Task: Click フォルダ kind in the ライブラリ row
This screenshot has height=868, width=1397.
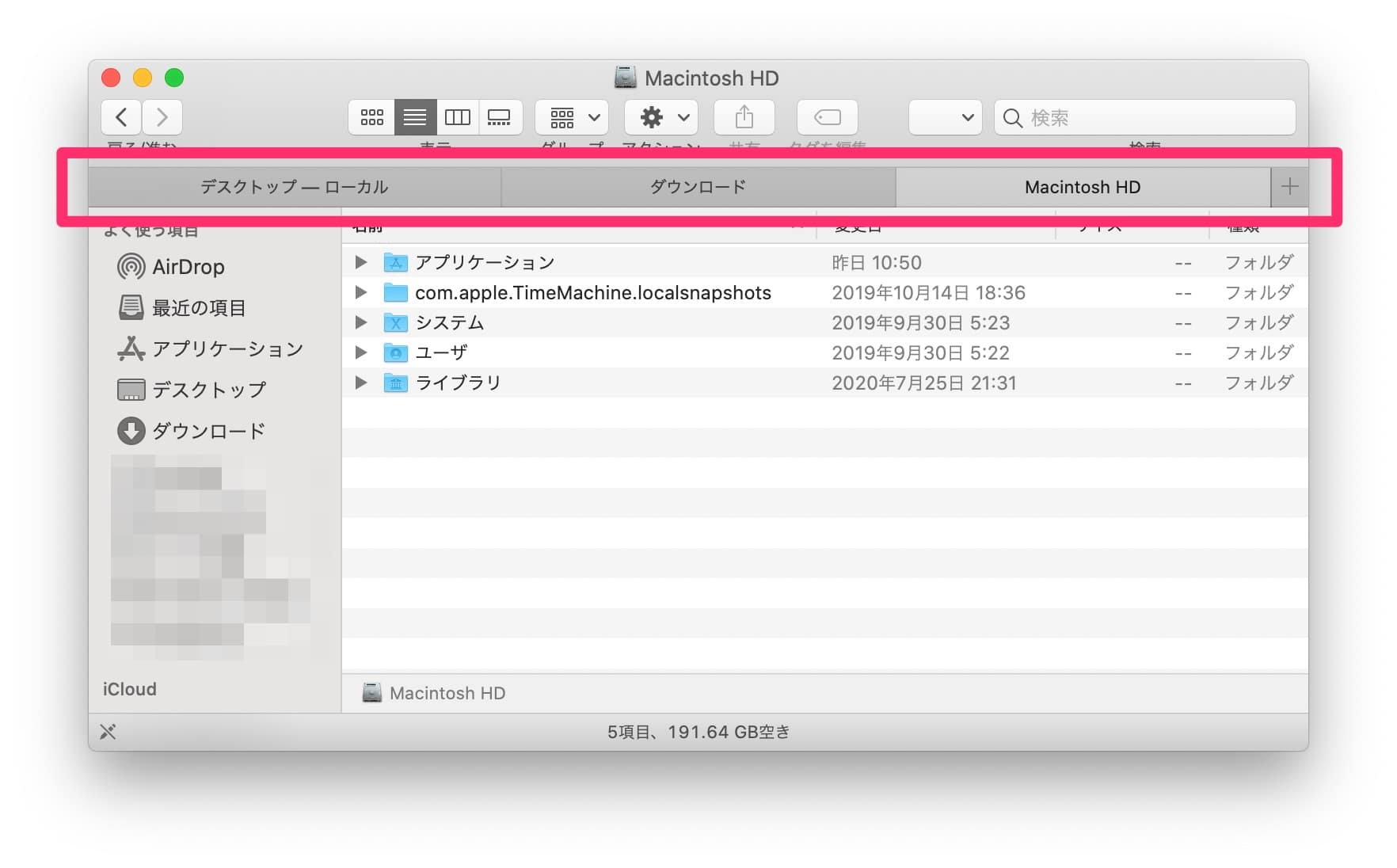Action: pos(1259,383)
